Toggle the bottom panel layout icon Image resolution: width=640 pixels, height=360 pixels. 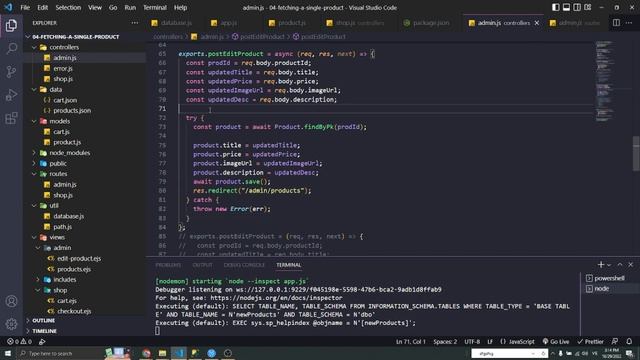tap(566, 7)
